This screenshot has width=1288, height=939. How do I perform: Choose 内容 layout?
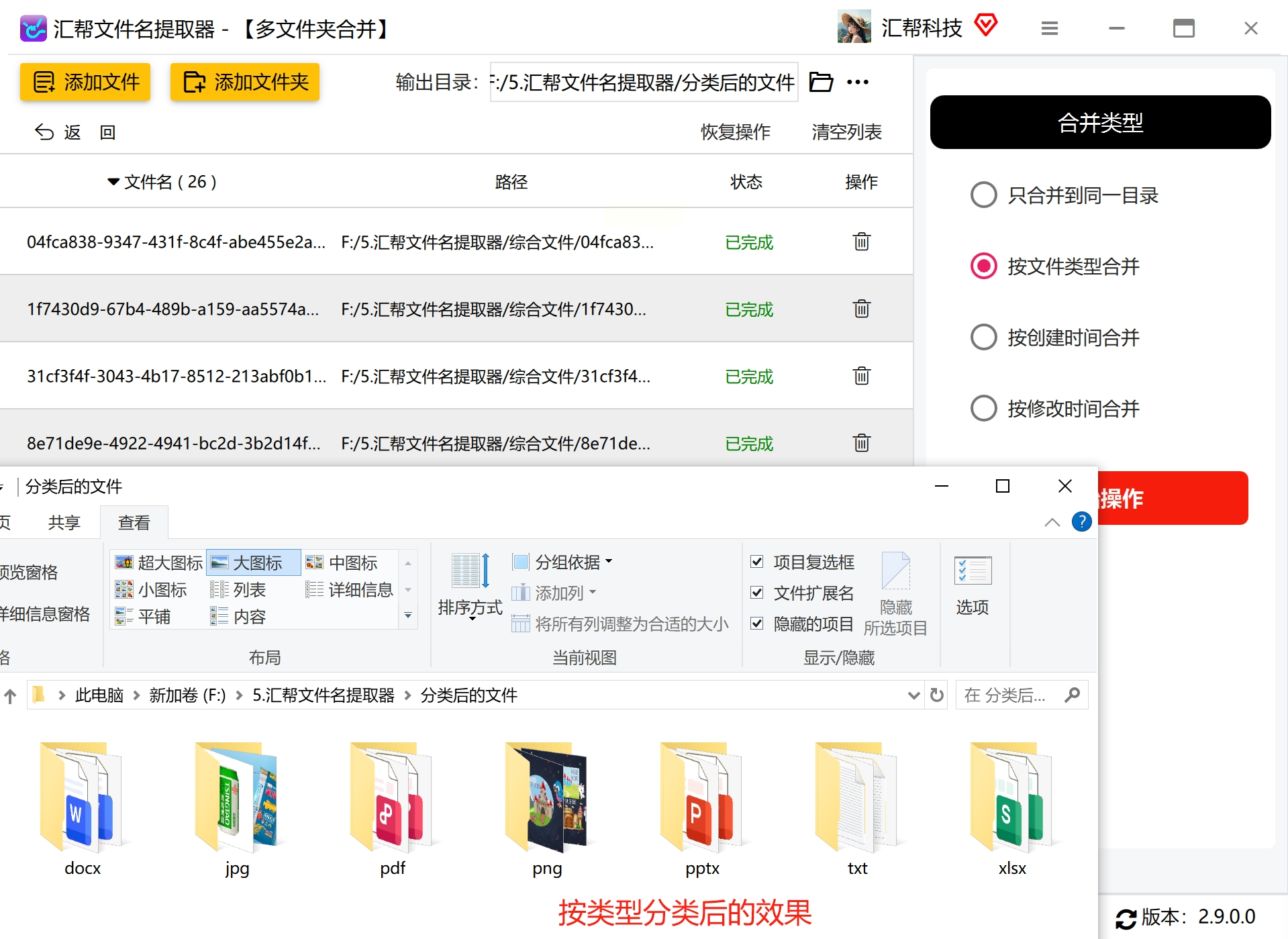(x=238, y=616)
